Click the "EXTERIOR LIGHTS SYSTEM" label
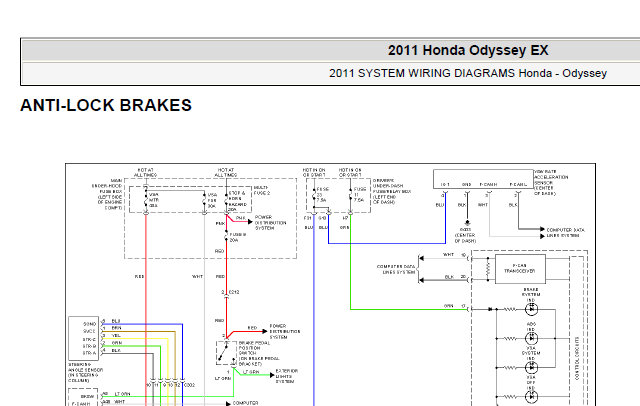 click(287, 376)
